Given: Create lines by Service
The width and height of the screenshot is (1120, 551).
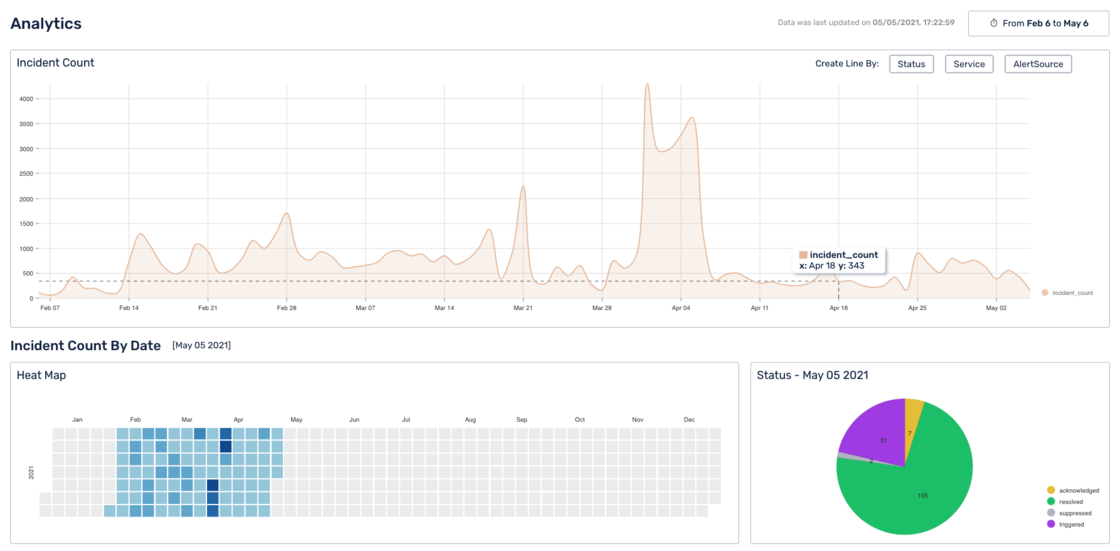Looking at the screenshot, I should click(969, 64).
